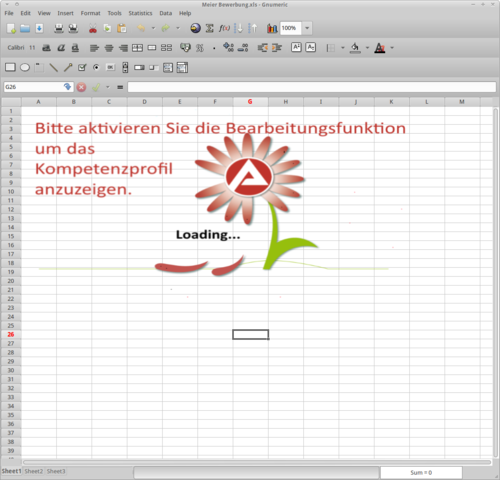Image resolution: width=500 pixels, height=480 pixels.
Task: Open a file with the folder icon
Action: pos(25,28)
